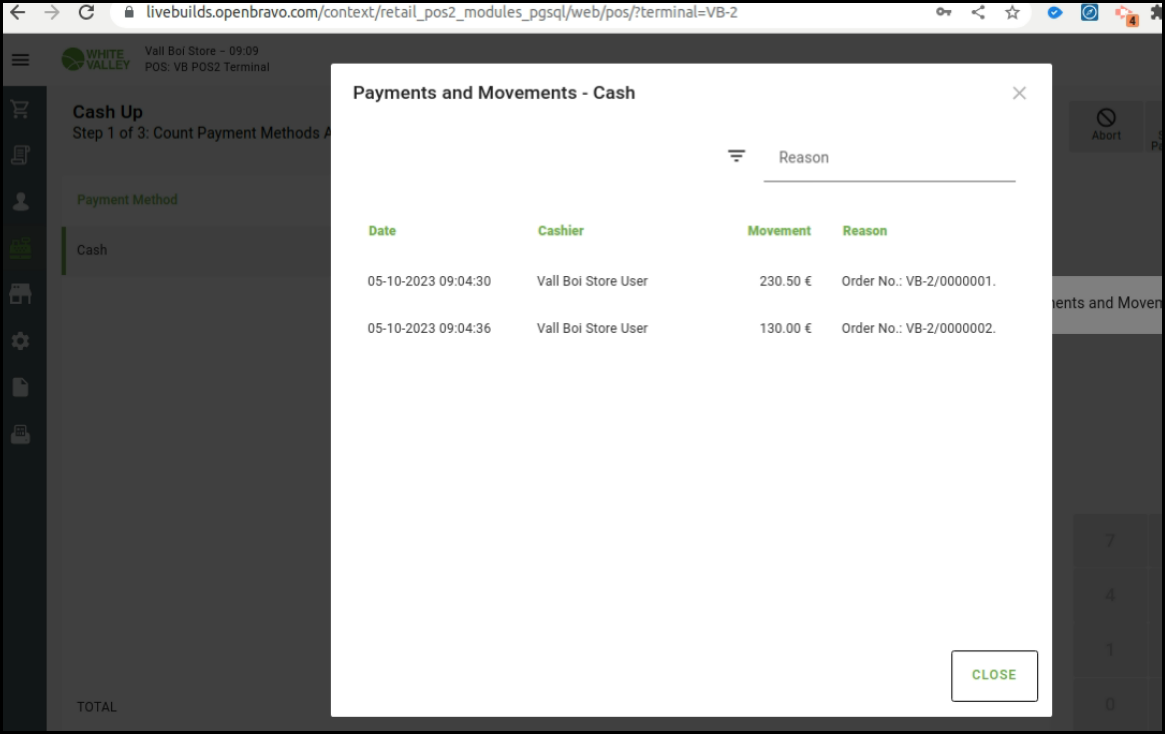
Task: Click the extension icon with badge 4
Action: (1126, 14)
